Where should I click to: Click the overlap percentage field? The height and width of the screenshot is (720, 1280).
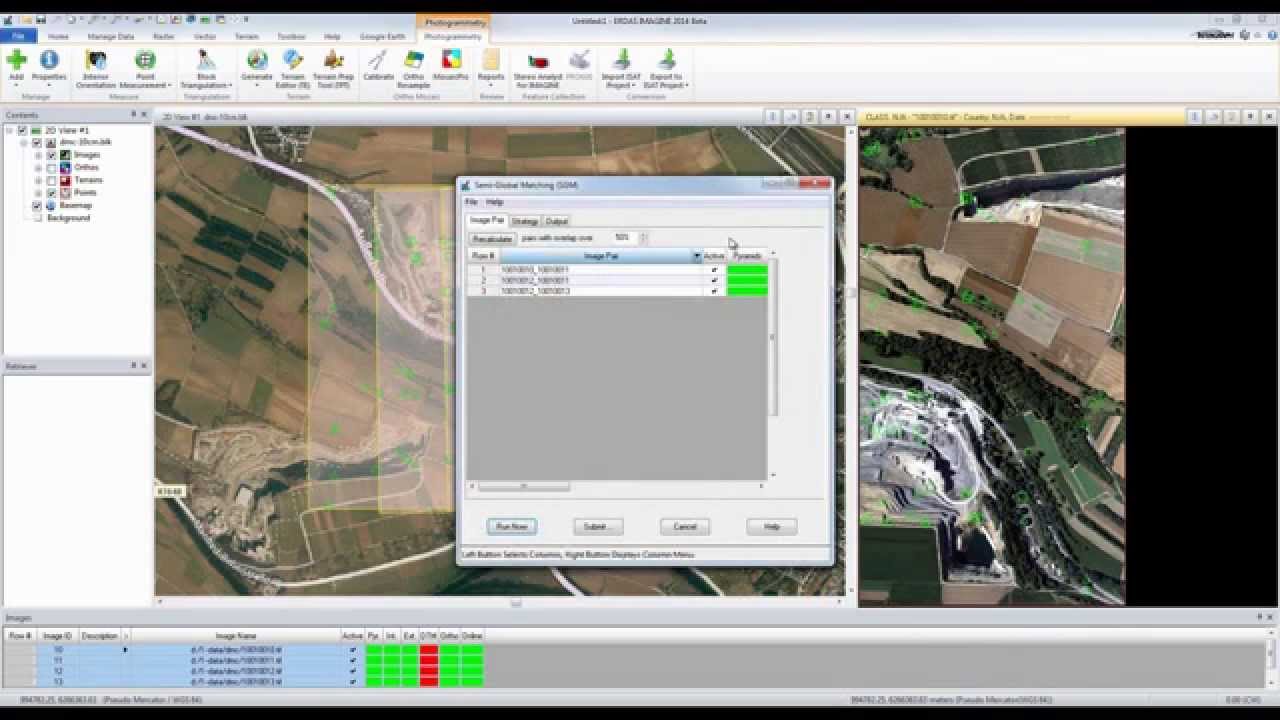(x=624, y=238)
